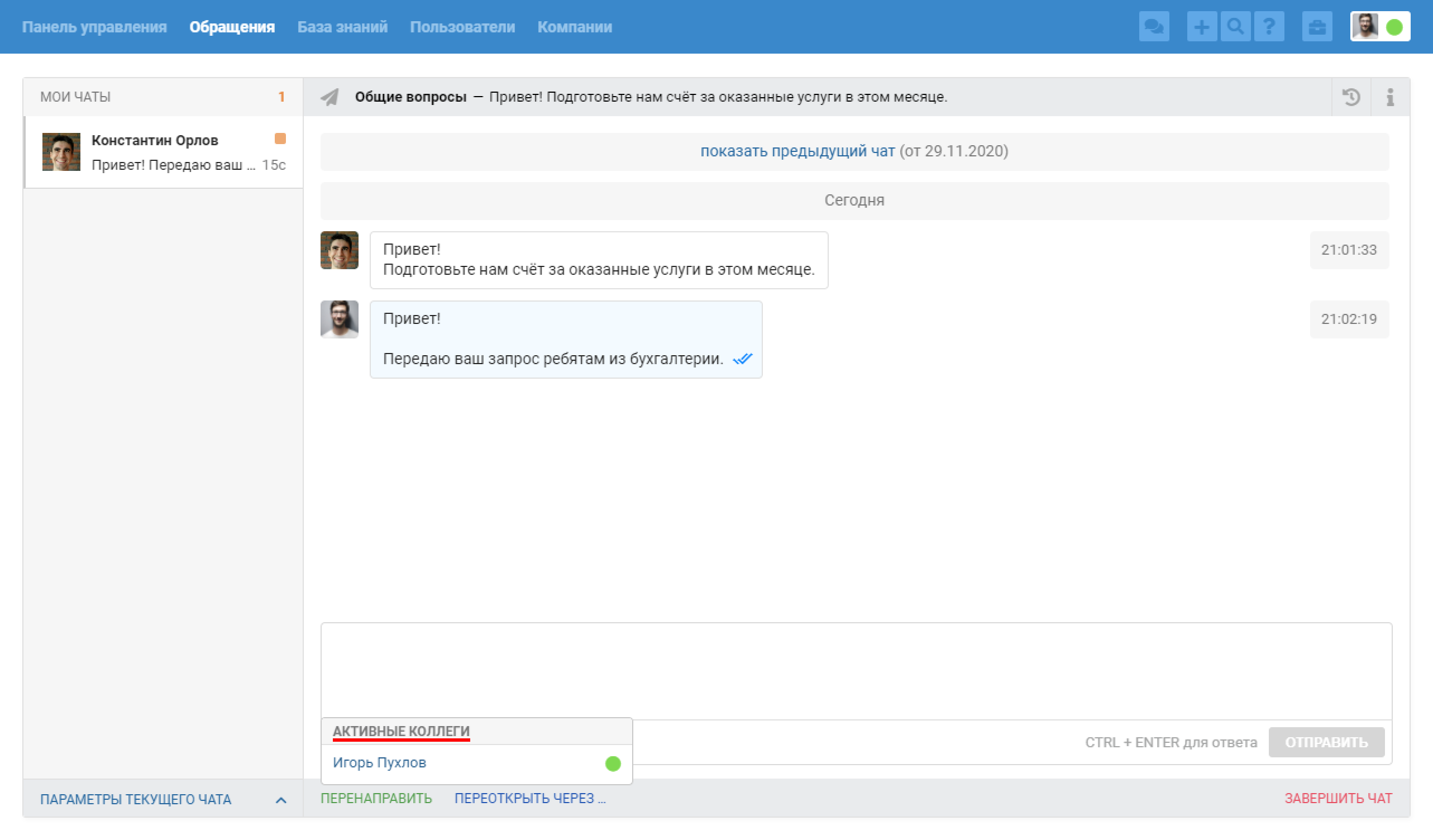This screenshot has height=840, width=1433.
Task: Click the orange status marker on Константин Орлов chat
Action: coord(280,139)
